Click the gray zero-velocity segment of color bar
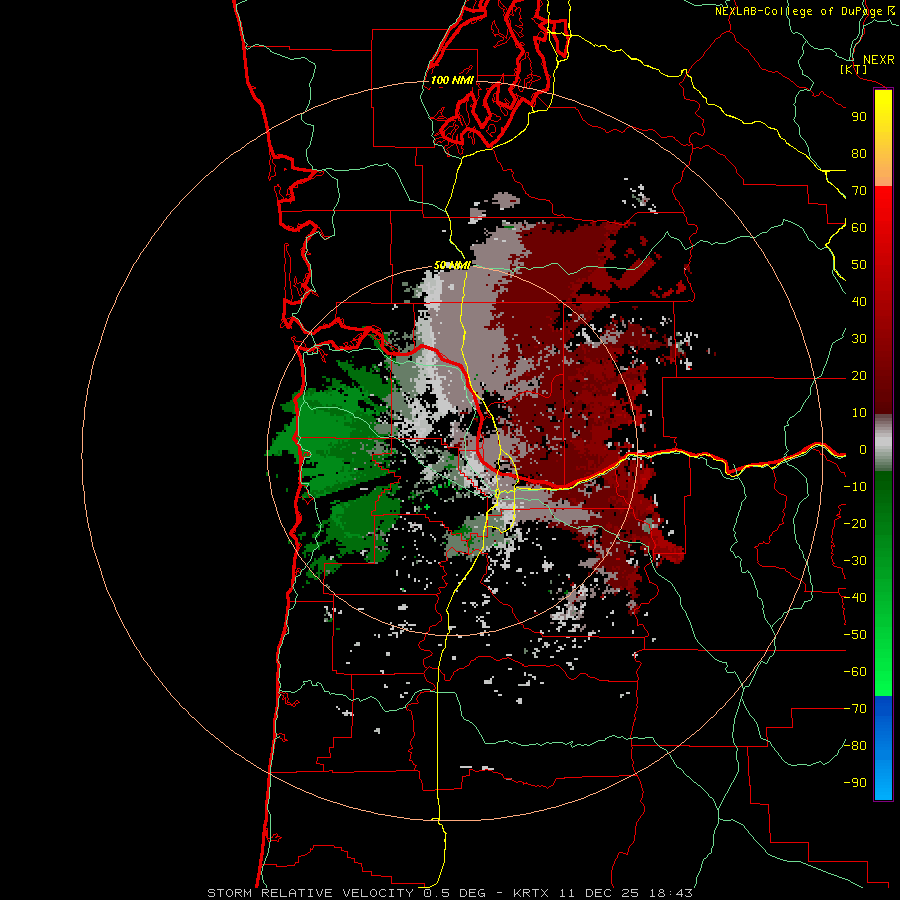Viewport: 900px width, 900px height. pyautogui.click(x=883, y=443)
